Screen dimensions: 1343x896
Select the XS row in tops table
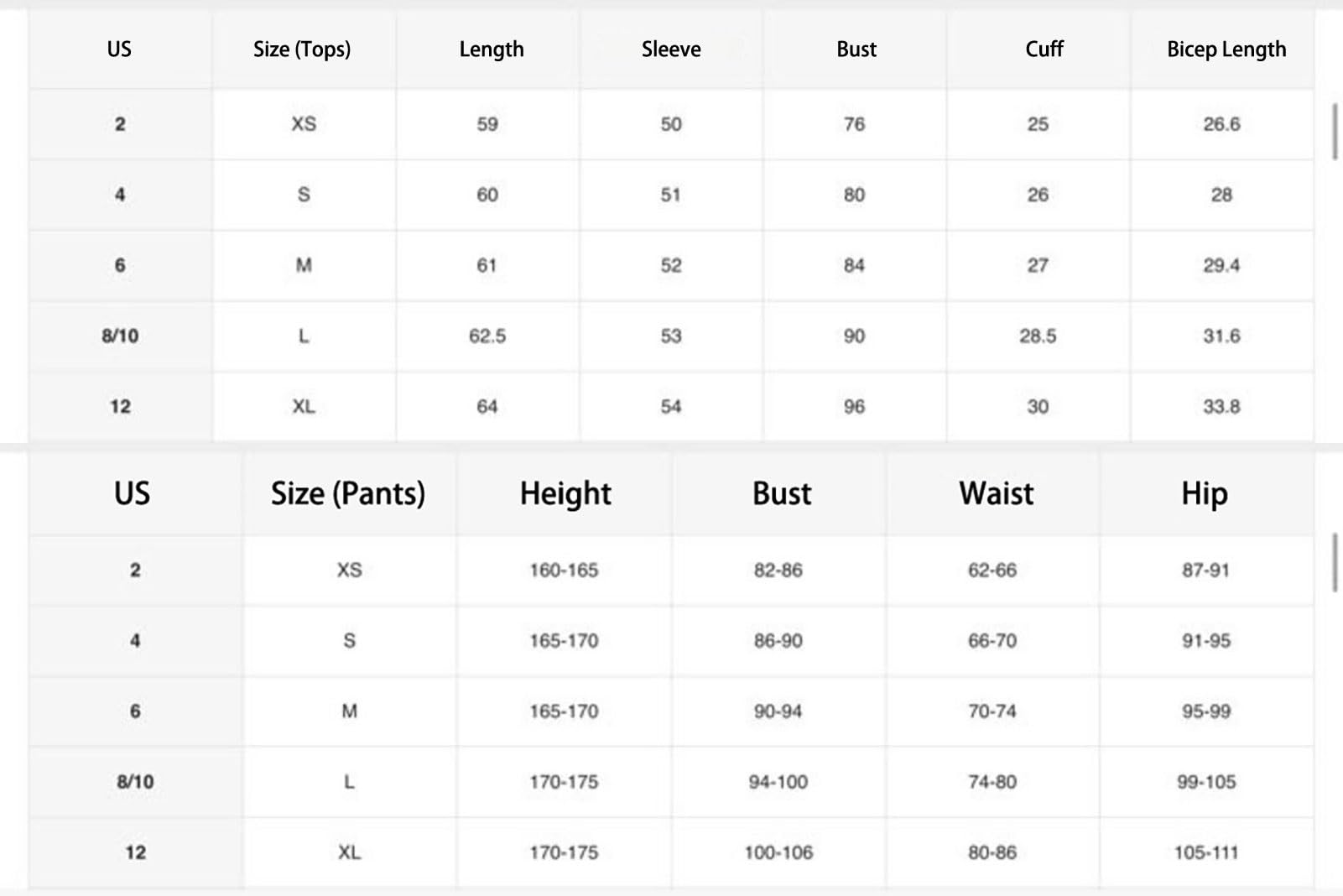671,124
